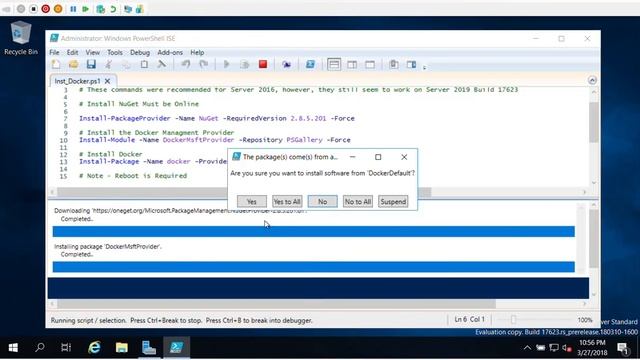This screenshot has height=360, width=640.
Task: Click the Cut scissors icon
Action: click(109, 64)
